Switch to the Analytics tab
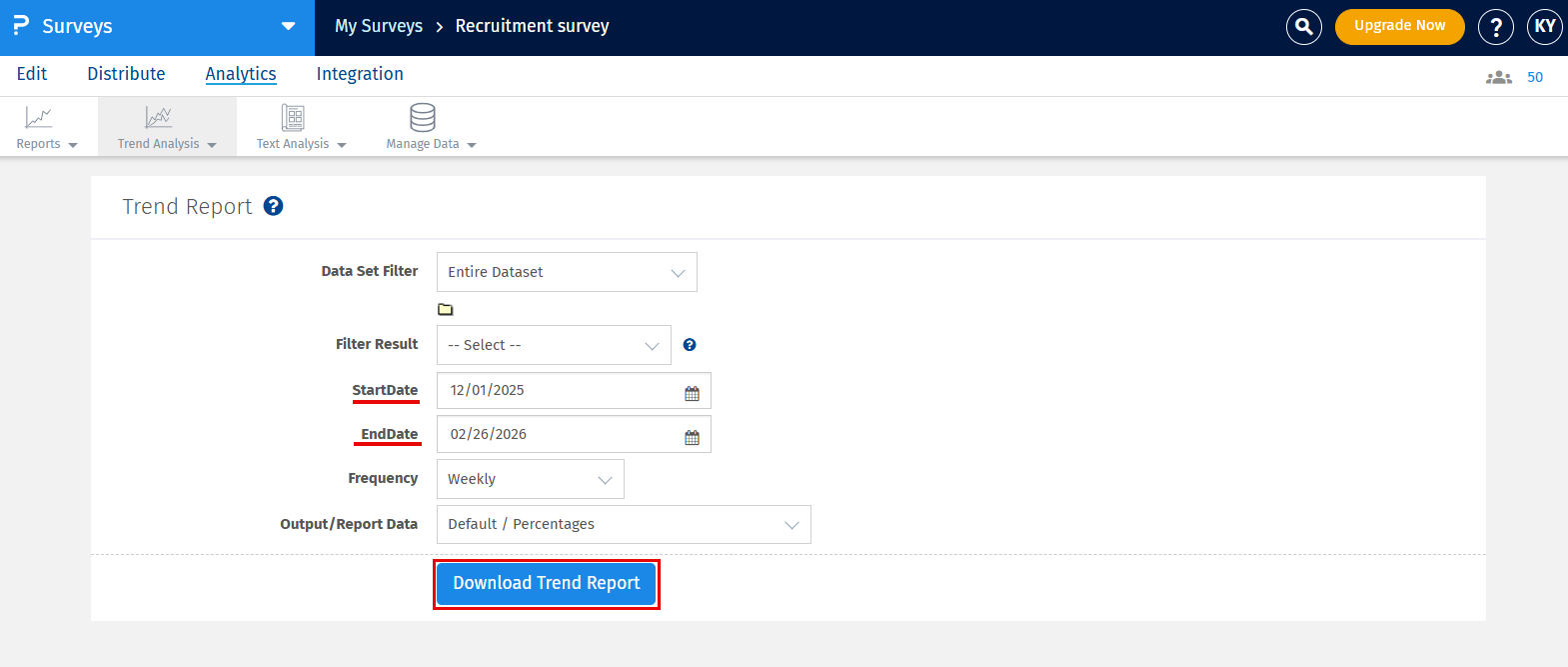The width and height of the screenshot is (1568, 667). (241, 74)
